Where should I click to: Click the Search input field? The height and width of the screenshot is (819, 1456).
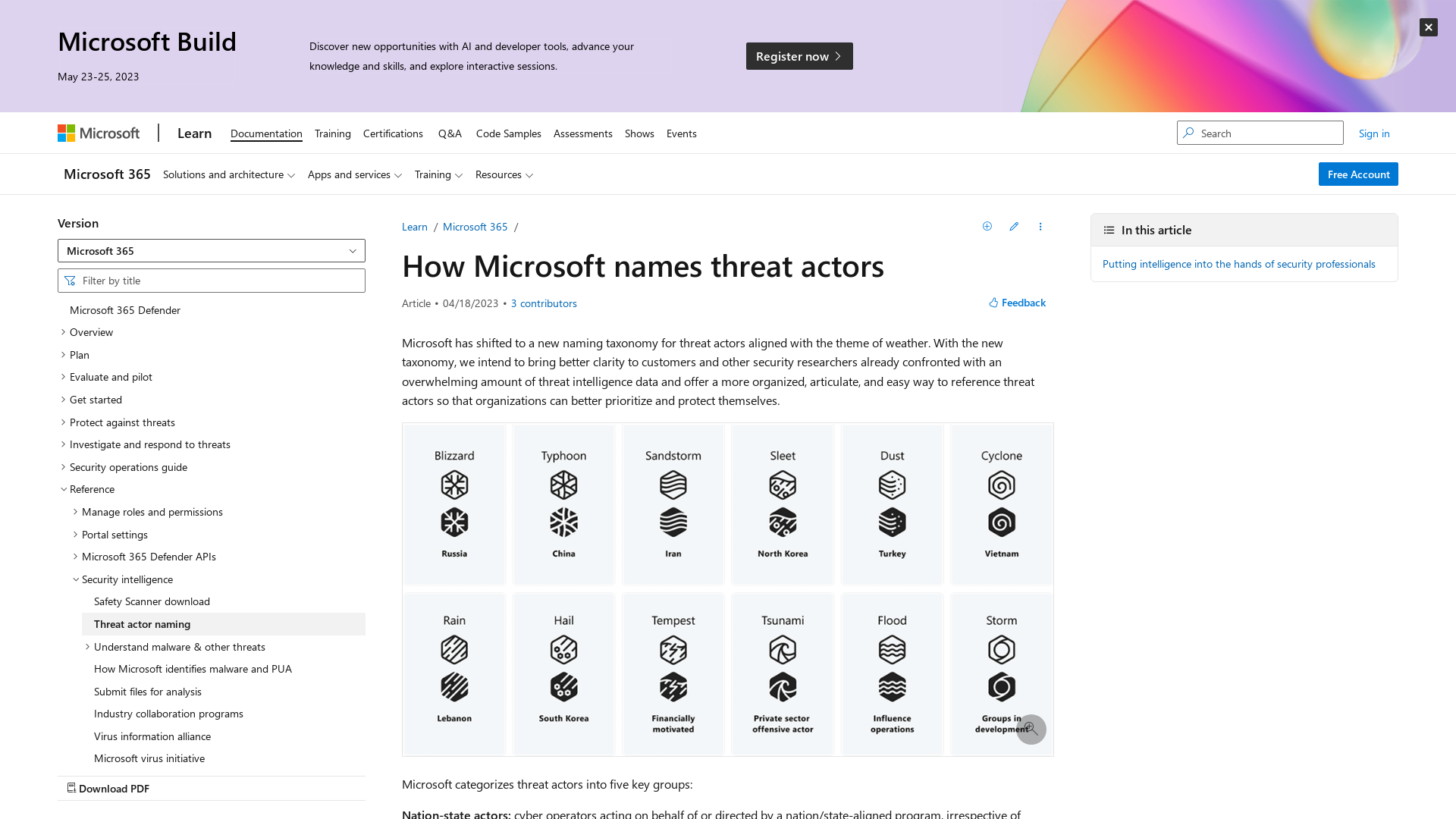(1260, 133)
